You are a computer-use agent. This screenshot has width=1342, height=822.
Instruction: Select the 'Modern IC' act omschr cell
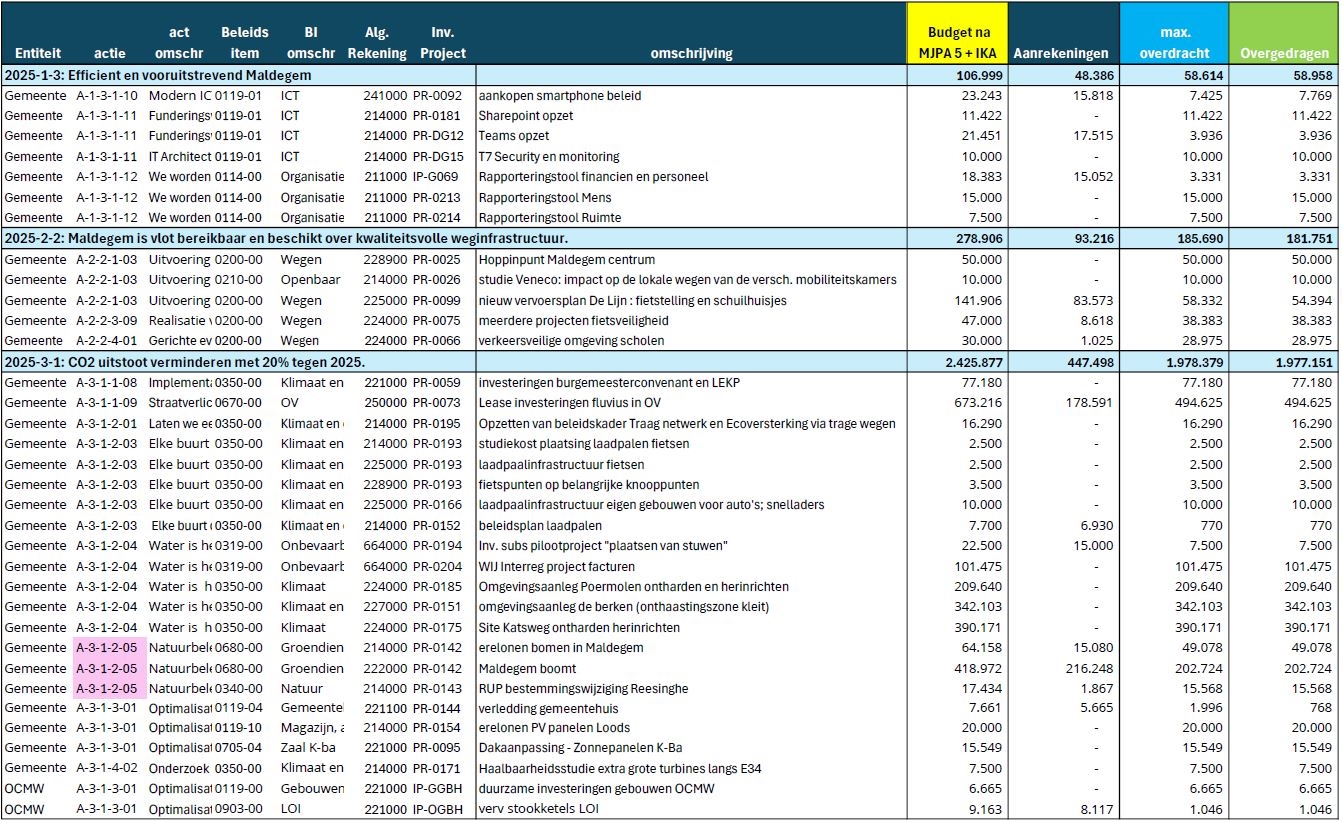point(180,96)
